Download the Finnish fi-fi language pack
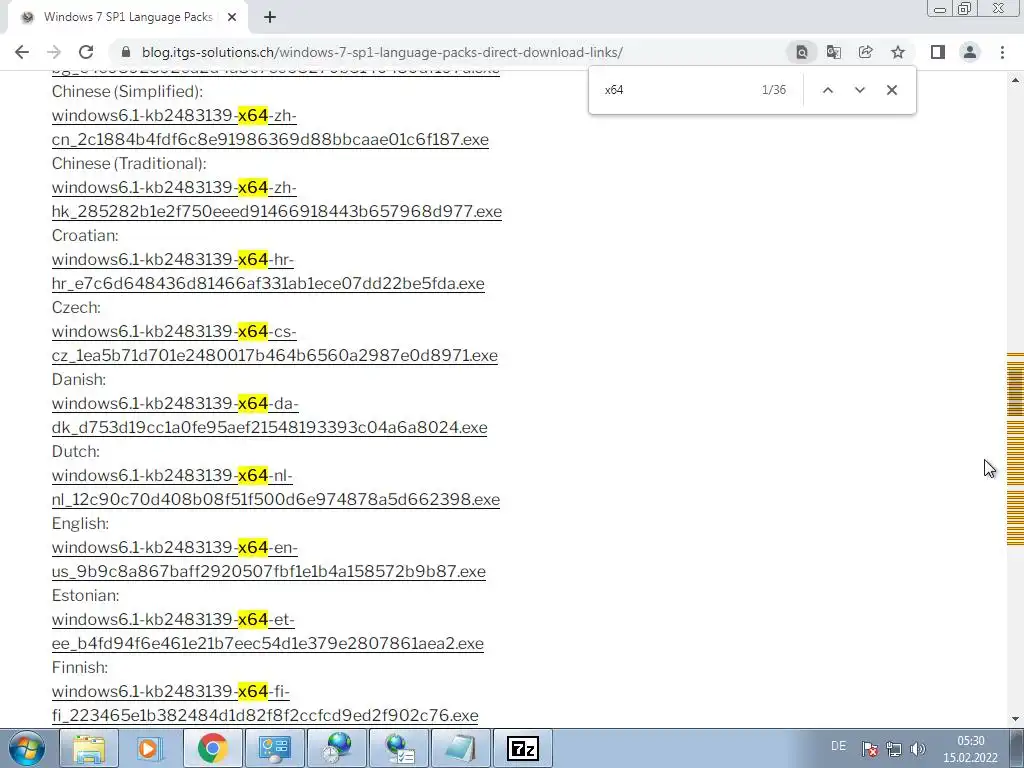Viewport: 1024px width, 768px height. (x=265, y=703)
